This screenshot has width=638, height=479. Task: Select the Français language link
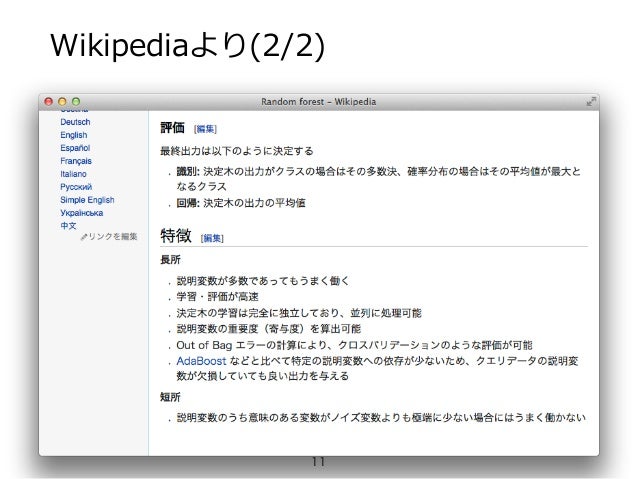click(x=76, y=161)
